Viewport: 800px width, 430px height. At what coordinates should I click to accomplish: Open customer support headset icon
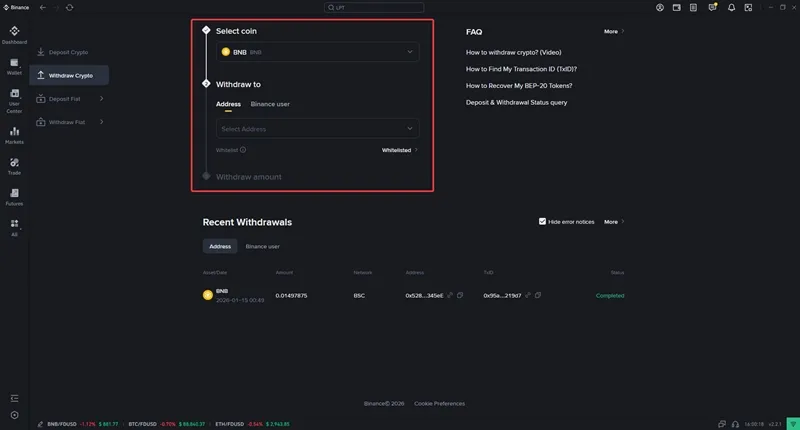pos(735,423)
